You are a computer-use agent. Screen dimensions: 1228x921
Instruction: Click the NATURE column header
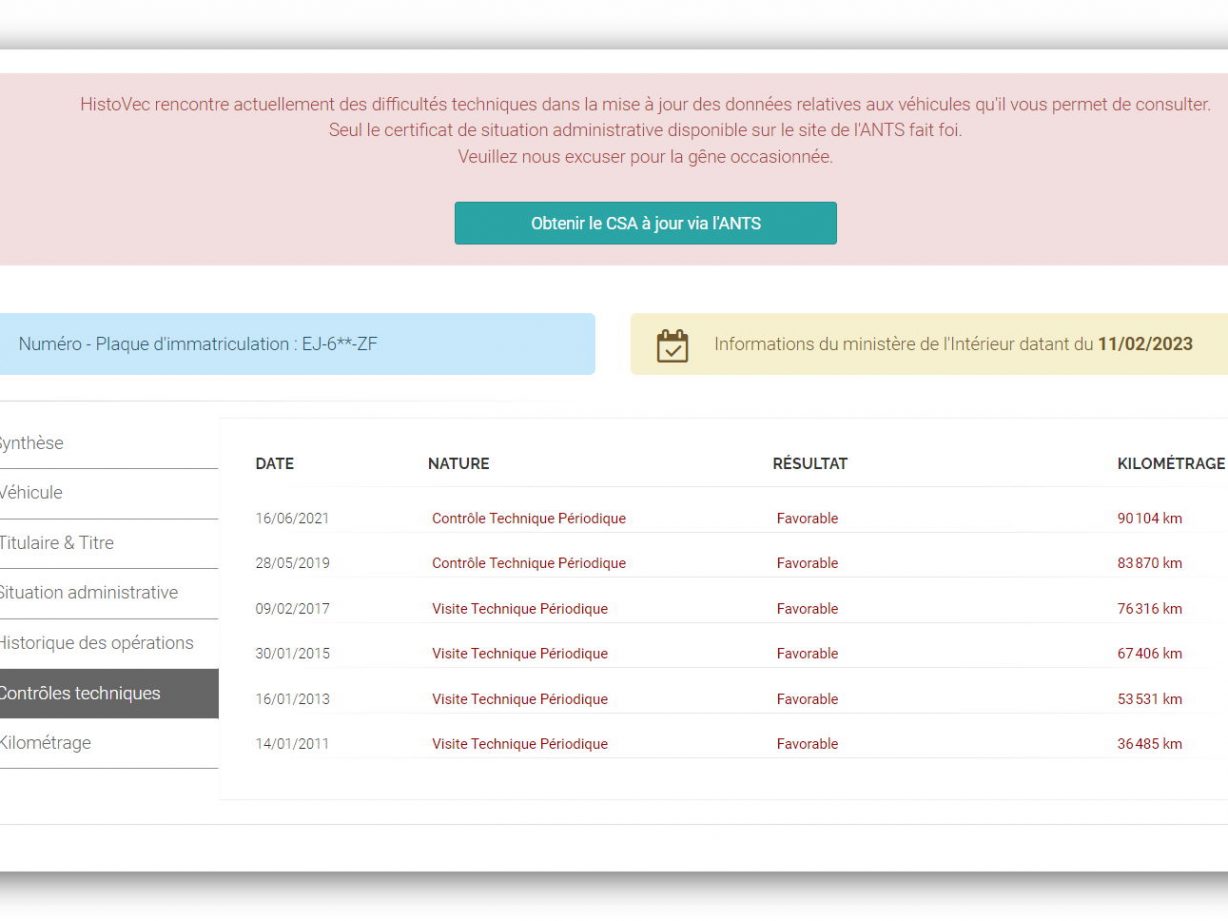pos(458,463)
